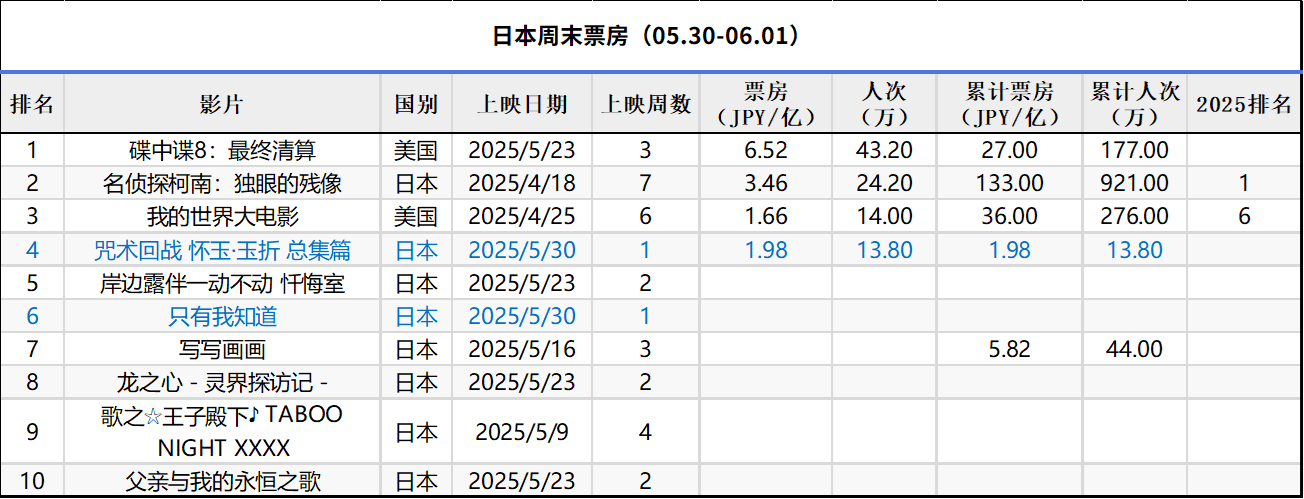Click the 美国 cell in 碟中谍8 row

click(416, 151)
